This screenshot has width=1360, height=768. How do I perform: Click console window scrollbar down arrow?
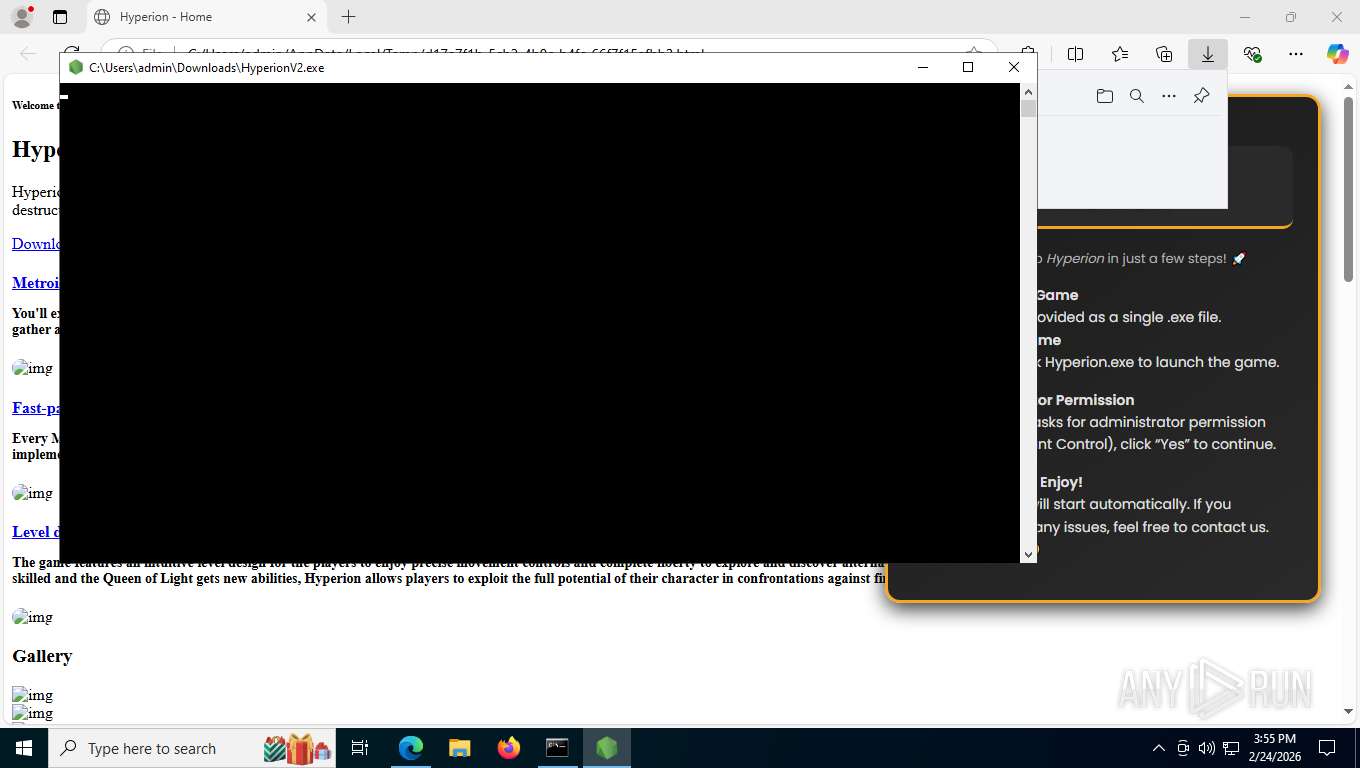point(1028,554)
